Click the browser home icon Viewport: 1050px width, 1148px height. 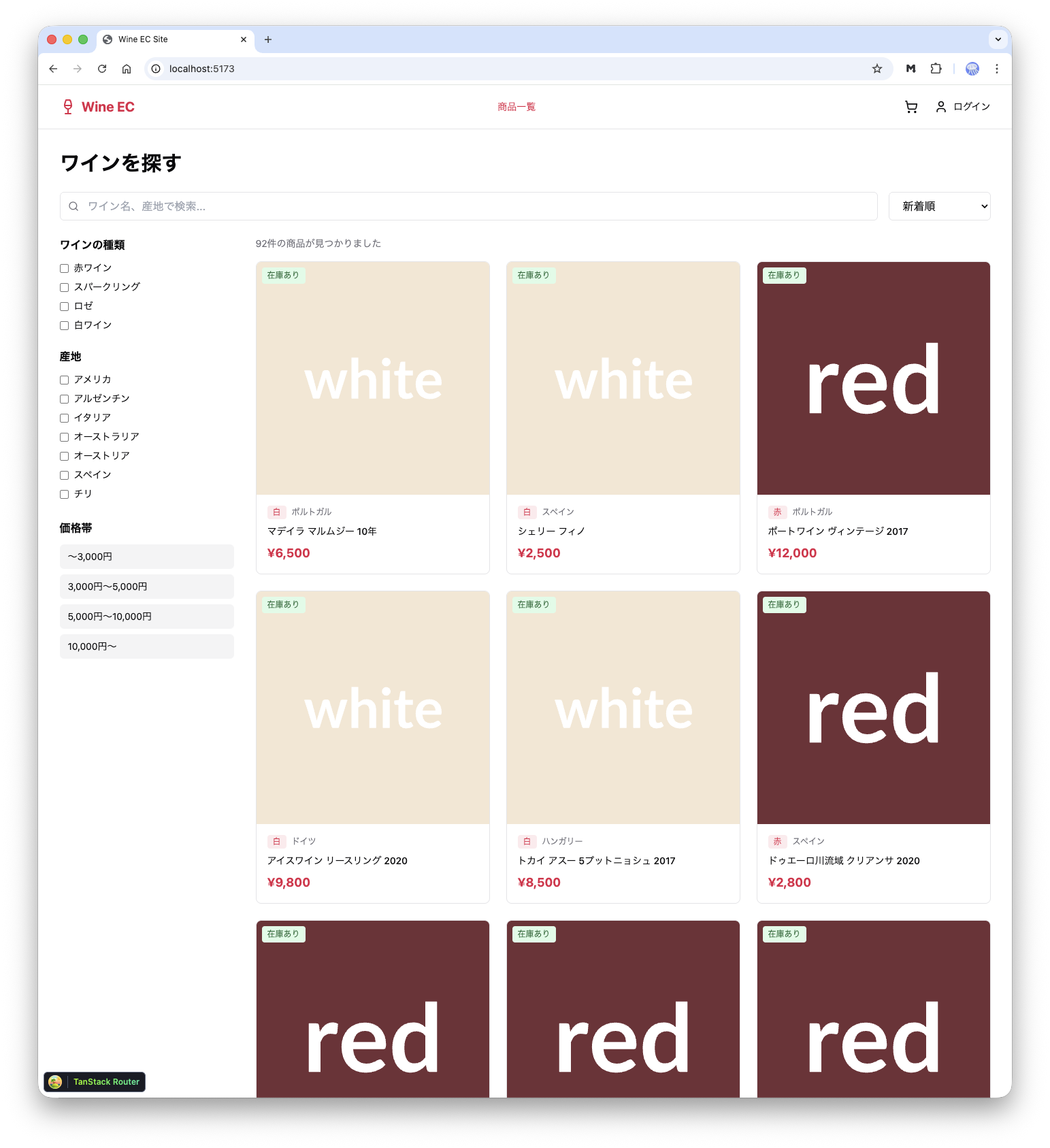coord(127,69)
